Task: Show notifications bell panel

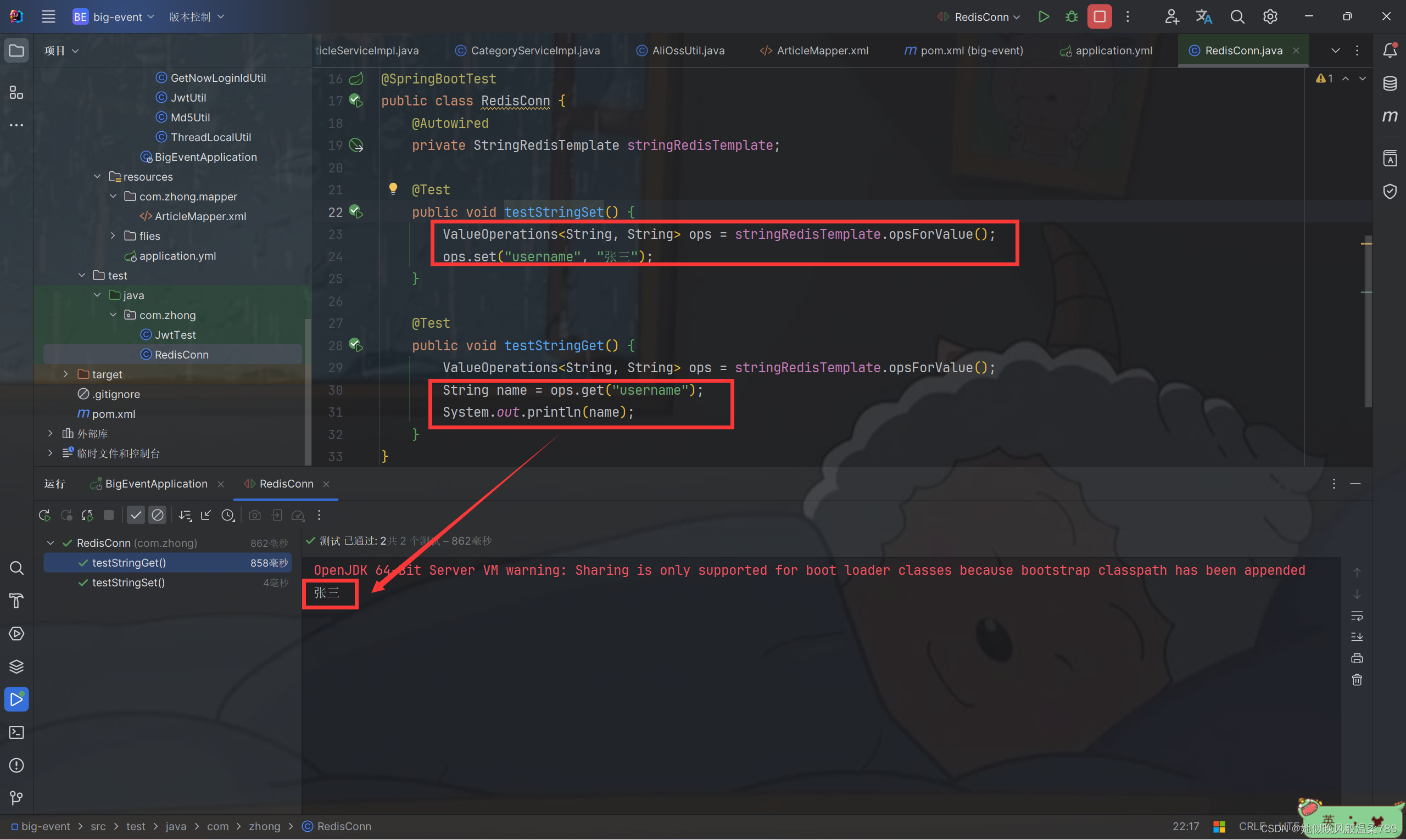Action: [1390, 51]
